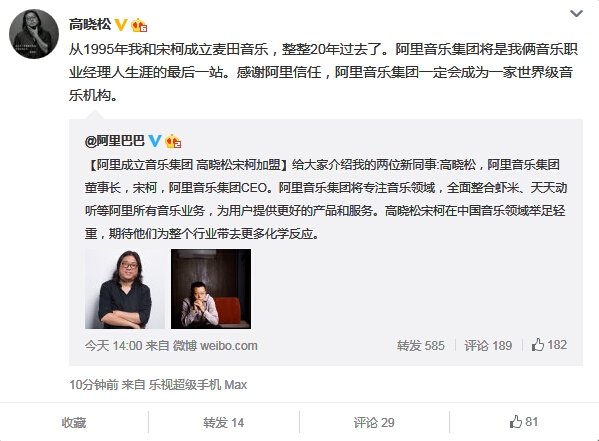Click 转发 585 on the quoted post

pyautogui.click(x=421, y=346)
